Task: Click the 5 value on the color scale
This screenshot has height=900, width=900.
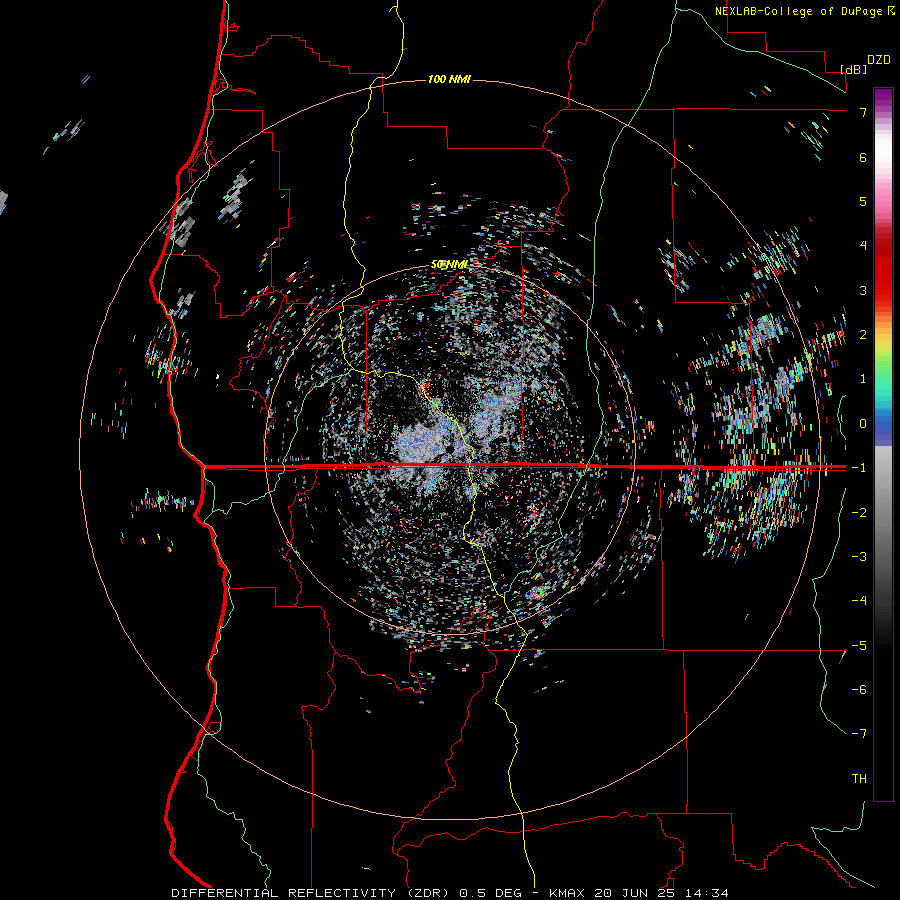Action: click(x=863, y=201)
